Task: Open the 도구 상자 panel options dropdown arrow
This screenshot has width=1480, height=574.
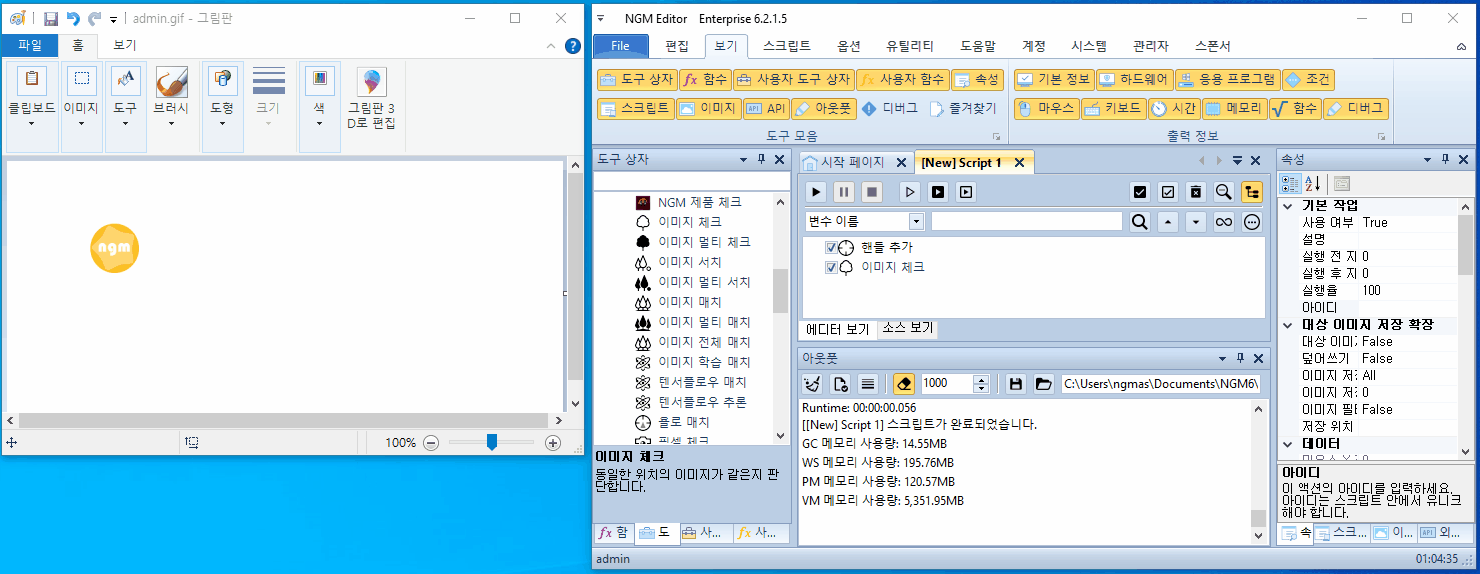Action: (743, 160)
